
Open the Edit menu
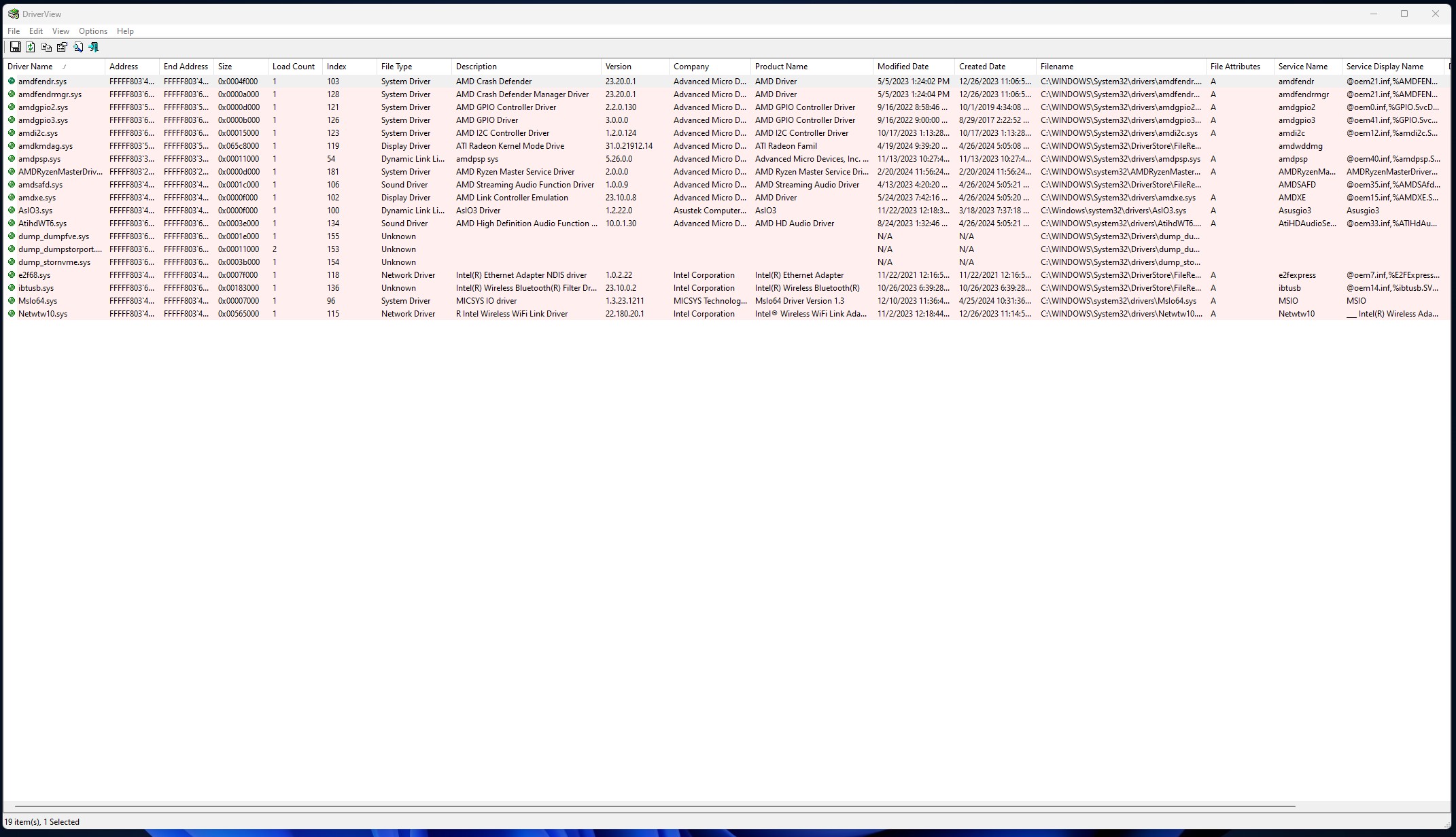point(36,31)
